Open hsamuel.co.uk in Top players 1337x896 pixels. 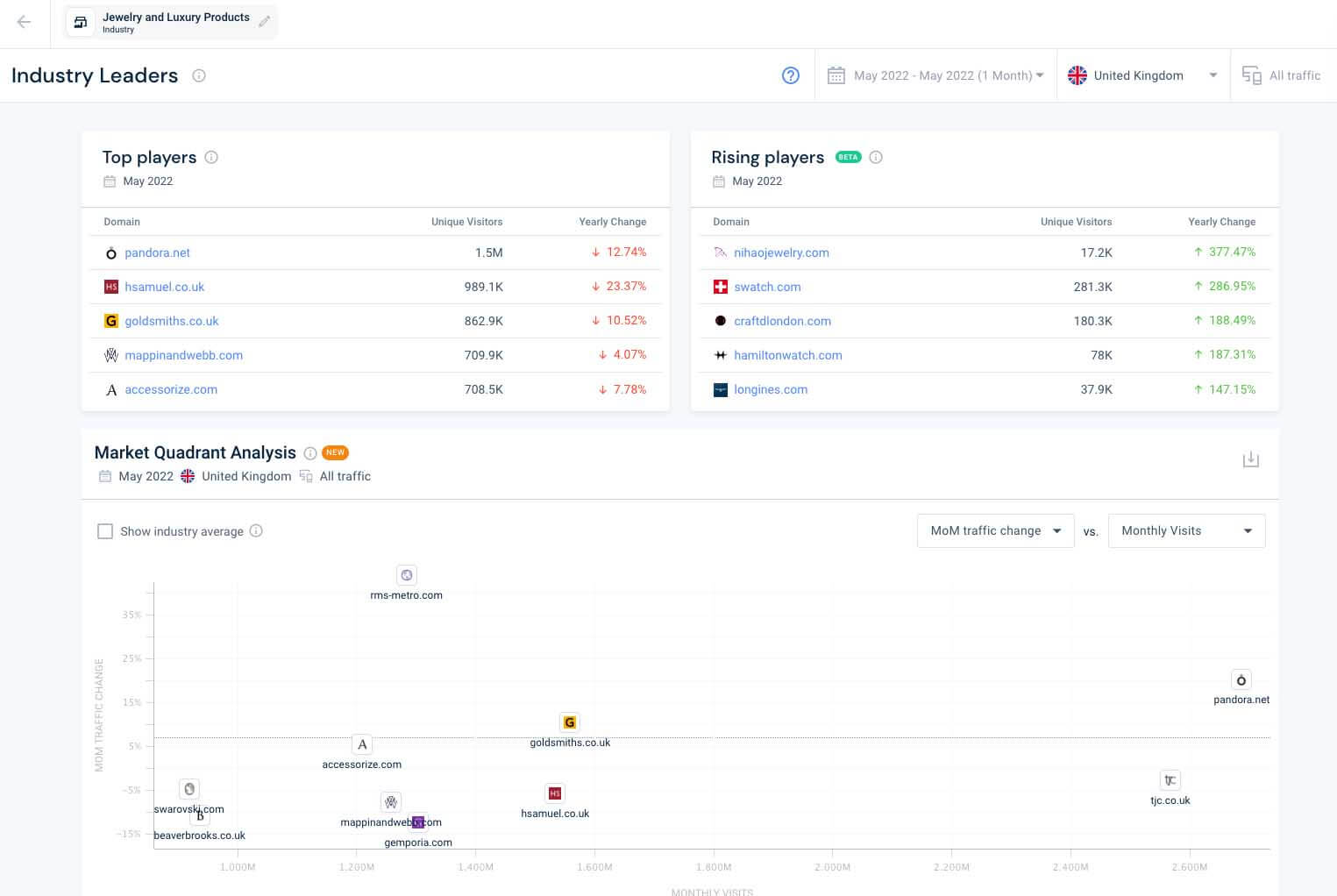[x=164, y=287]
